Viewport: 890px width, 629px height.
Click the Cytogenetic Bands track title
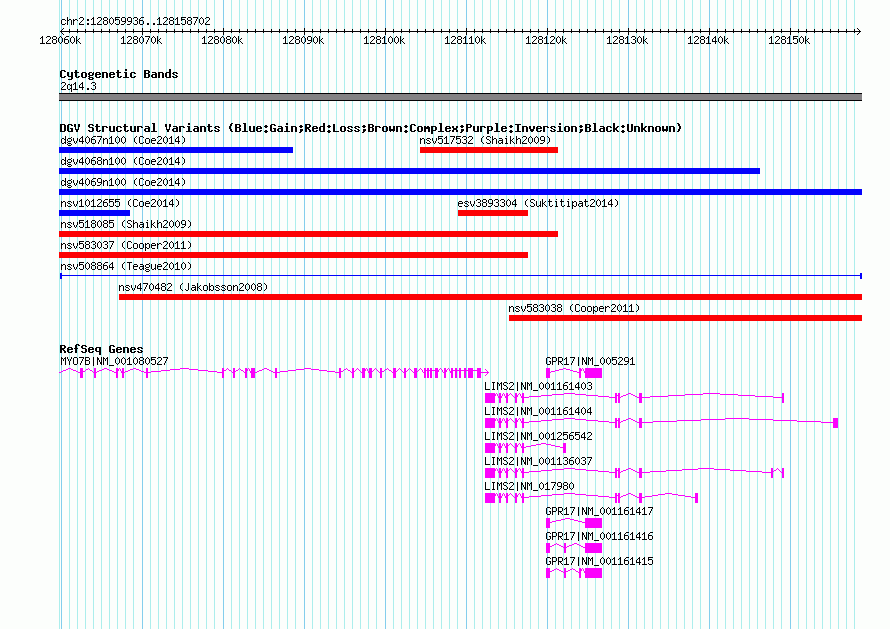coord(119,74)
